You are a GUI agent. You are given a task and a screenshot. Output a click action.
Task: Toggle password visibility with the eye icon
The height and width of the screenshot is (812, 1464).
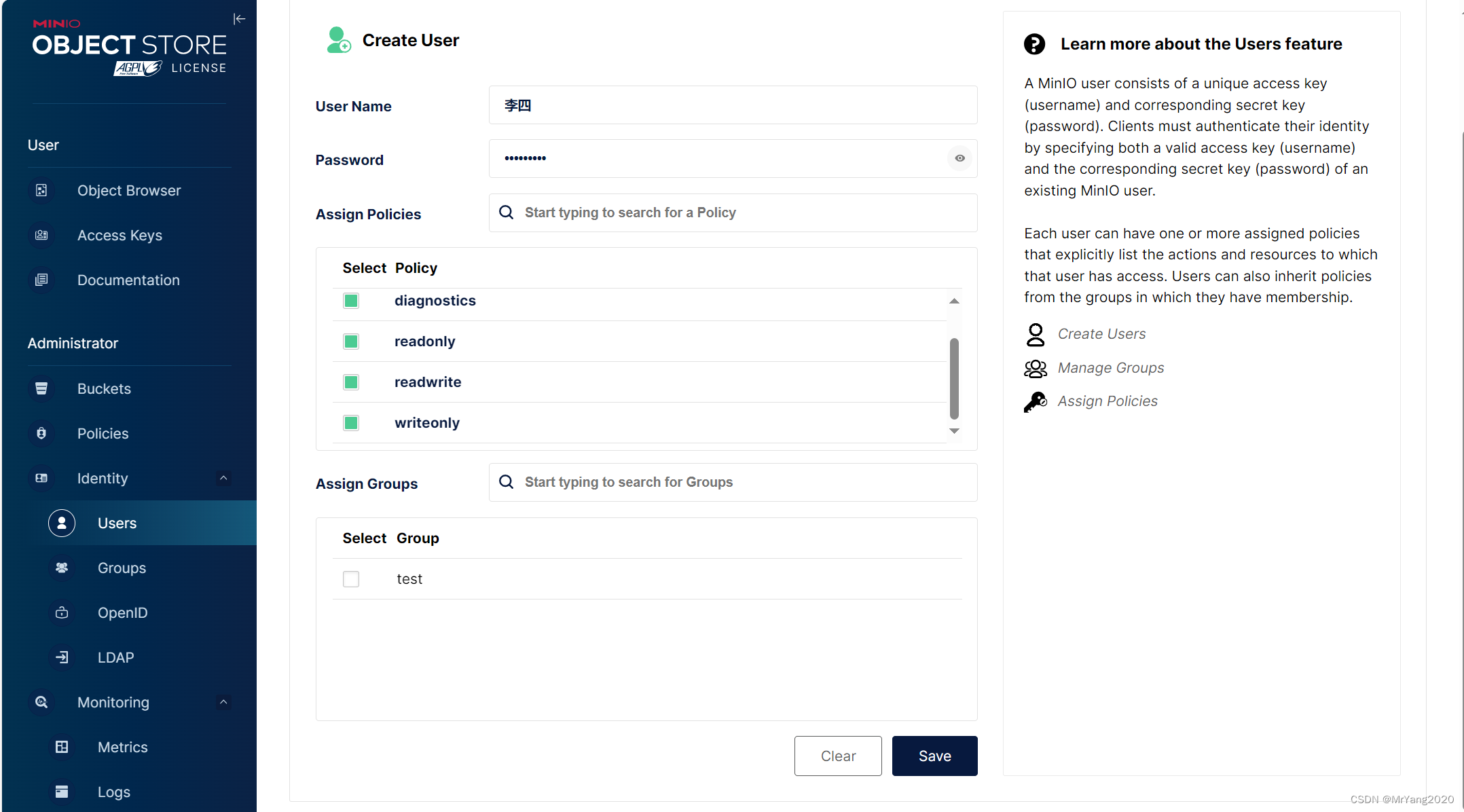click(959, 159)
